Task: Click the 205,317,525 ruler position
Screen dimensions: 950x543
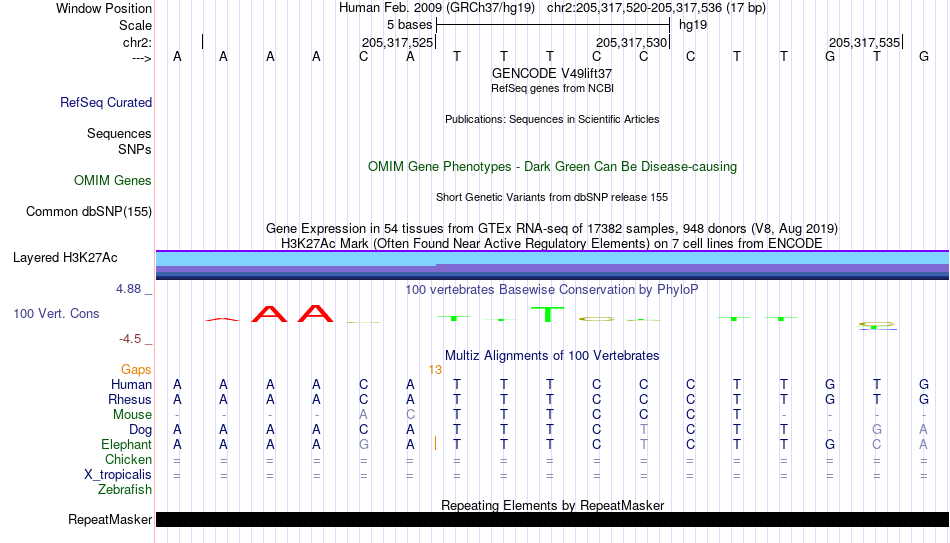Action: pos(397,42)
